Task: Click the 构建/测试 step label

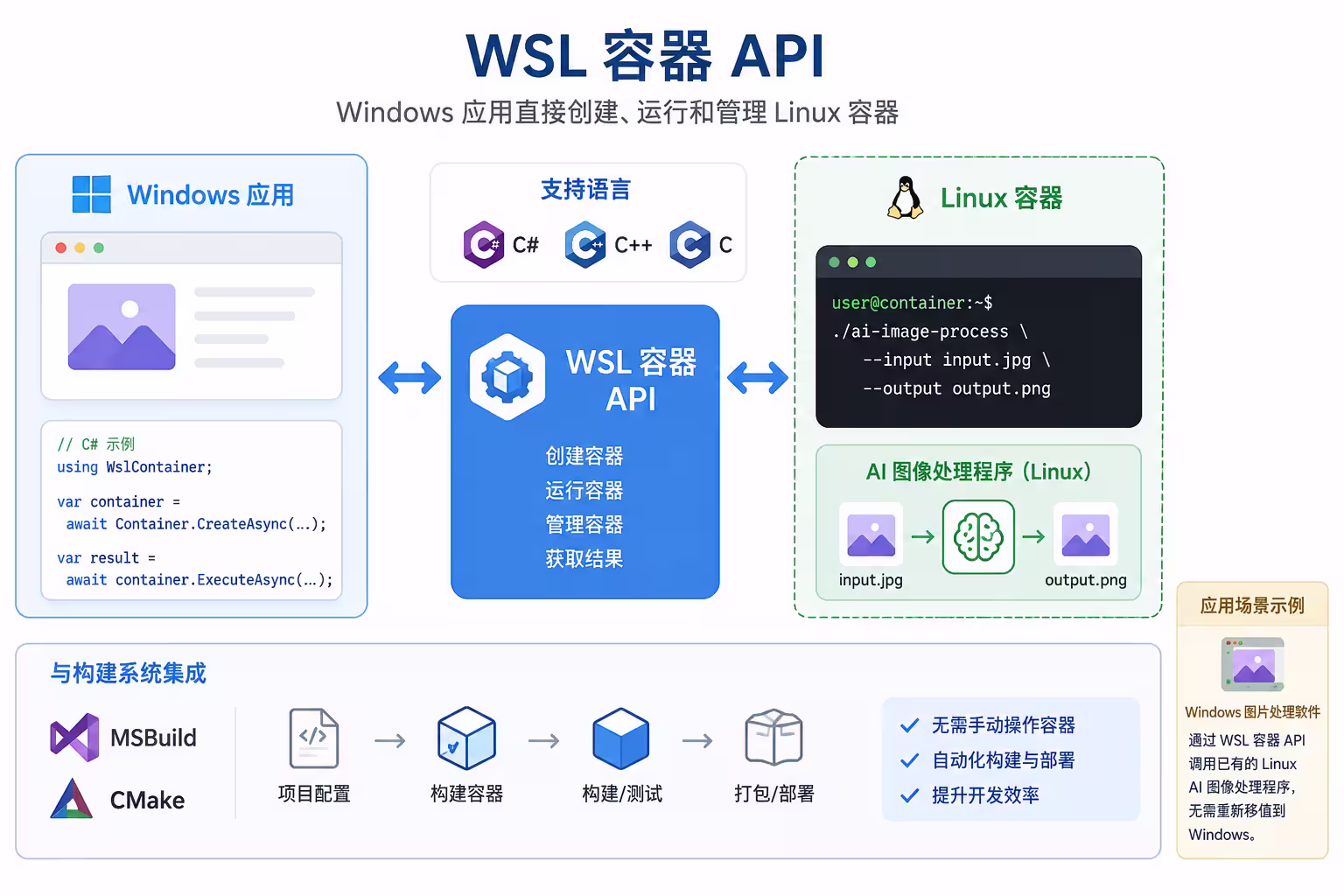Action: click(622, 794)
